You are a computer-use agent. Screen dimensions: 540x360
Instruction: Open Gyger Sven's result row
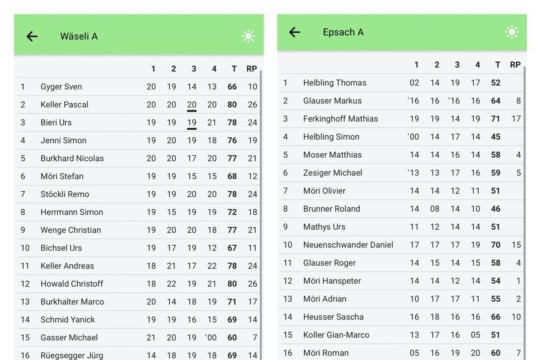[x=139, y=87]
